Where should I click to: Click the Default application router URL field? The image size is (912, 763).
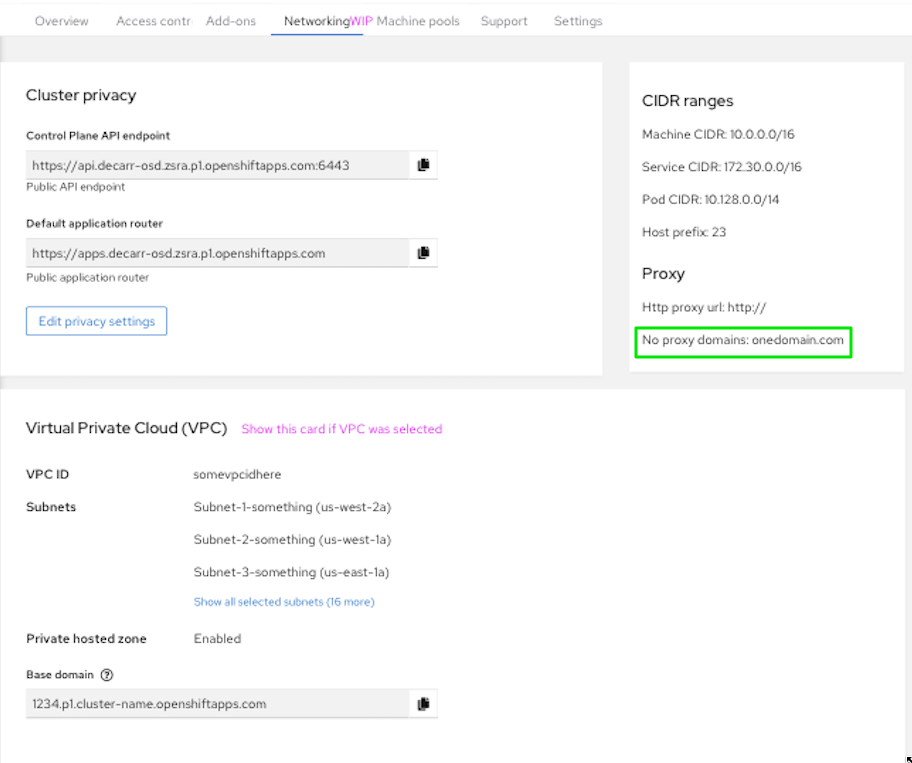pos(217,253)
